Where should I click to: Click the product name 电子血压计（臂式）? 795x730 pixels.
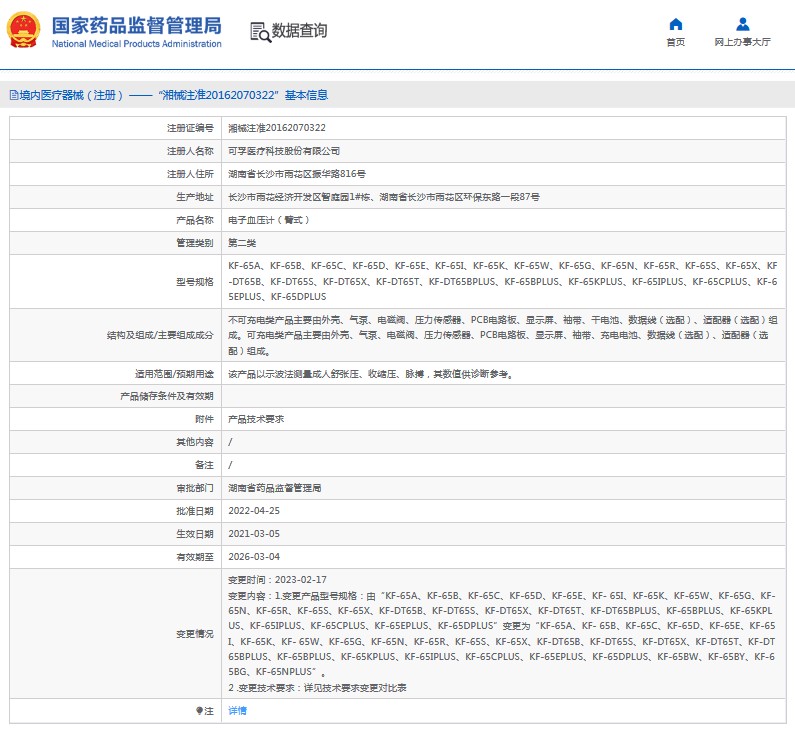268,220
